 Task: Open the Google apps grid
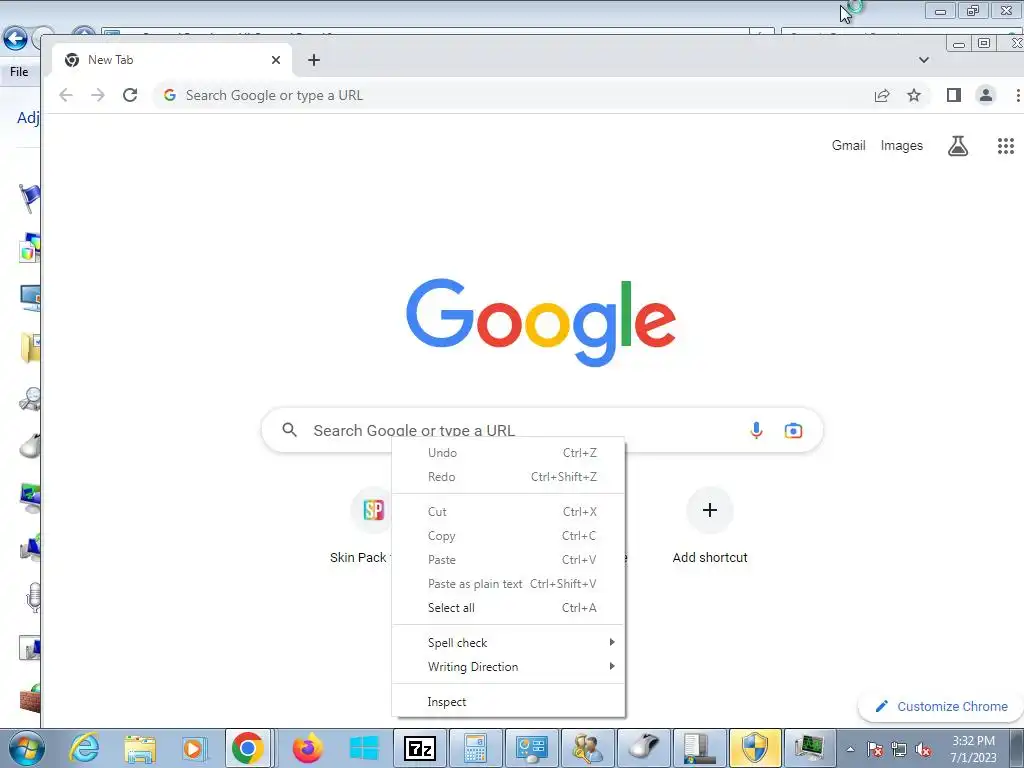1006,146
